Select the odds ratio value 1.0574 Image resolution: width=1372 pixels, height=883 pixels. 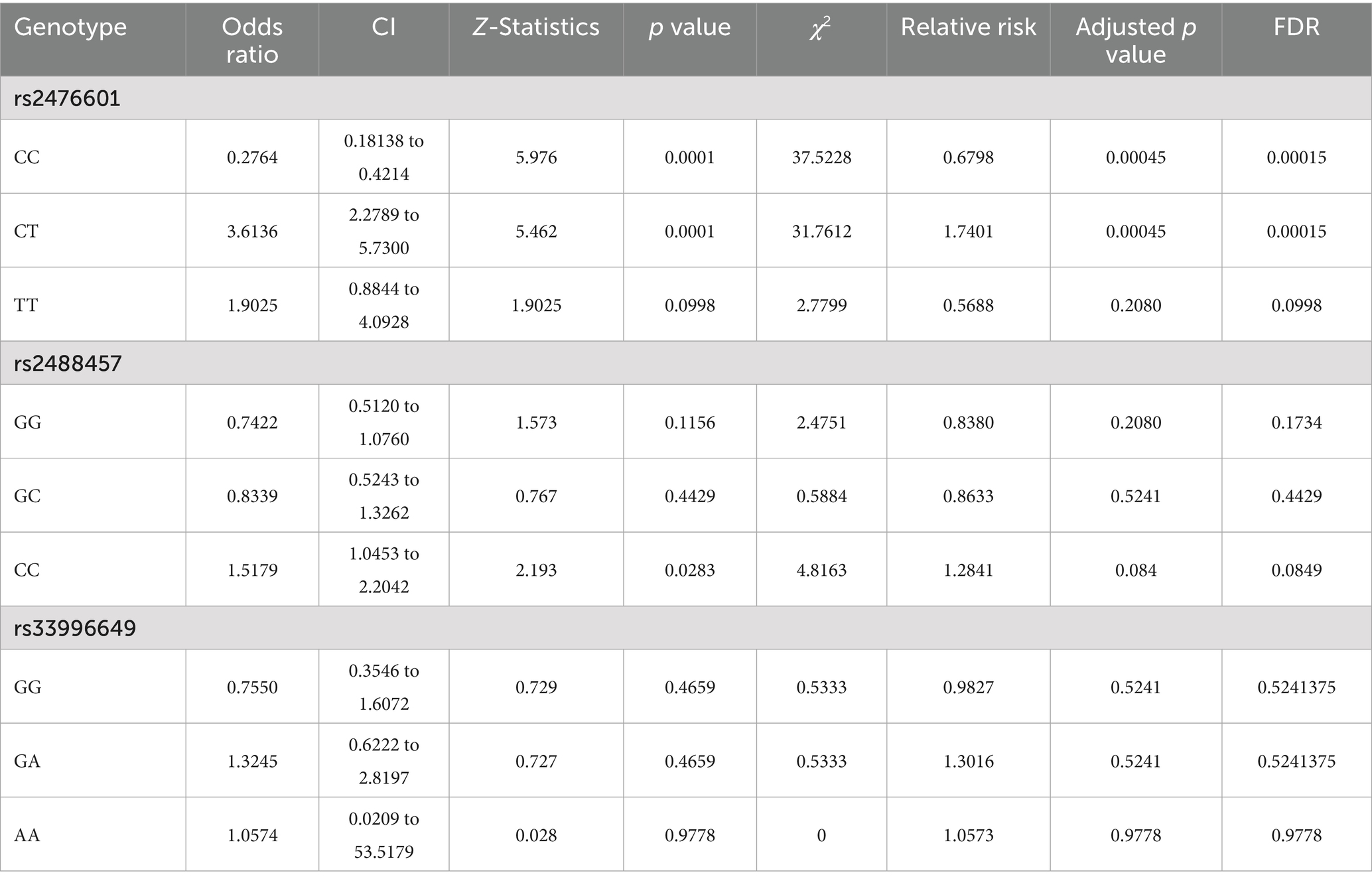[x=252, y=835]
